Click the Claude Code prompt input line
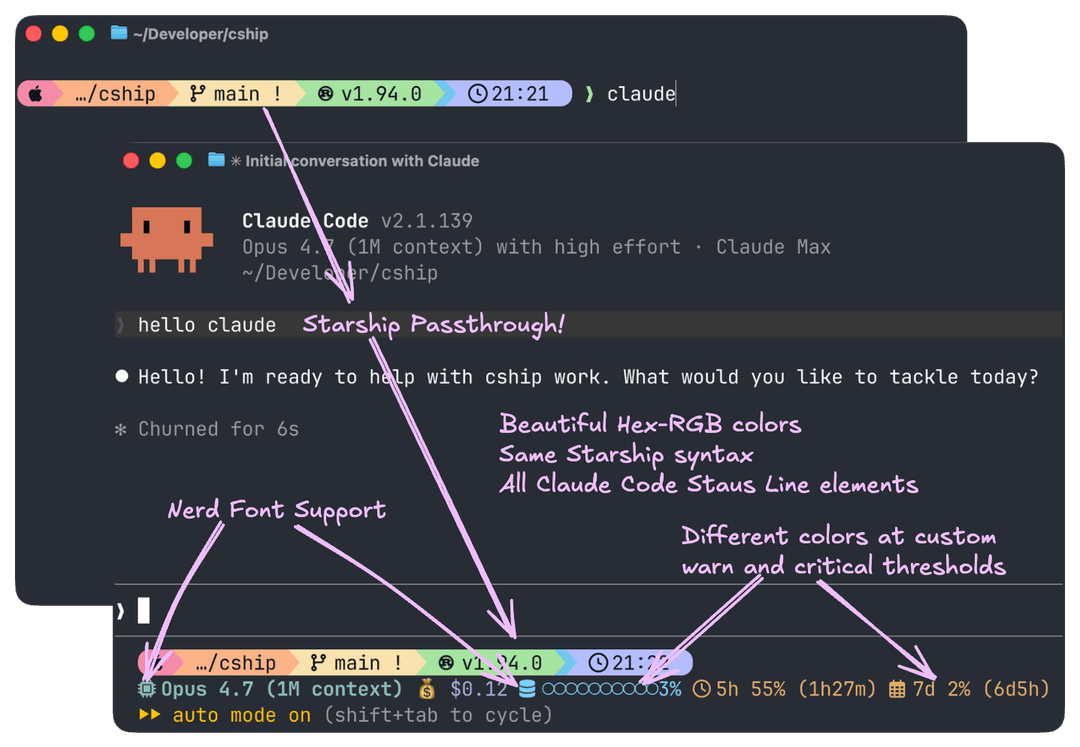 [x=589, y=610]
